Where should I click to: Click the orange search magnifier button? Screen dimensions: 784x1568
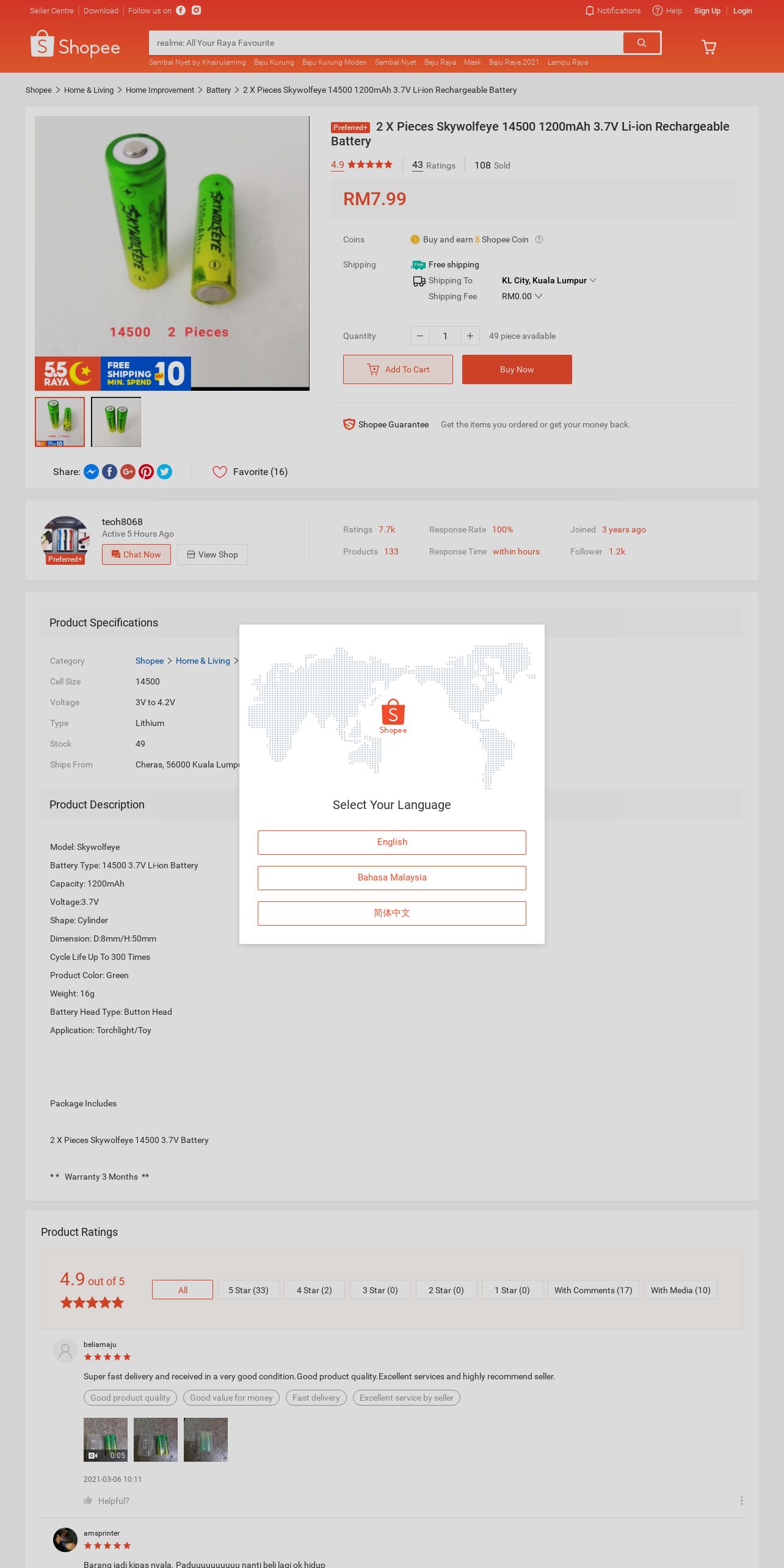click(x=641, y=43)
